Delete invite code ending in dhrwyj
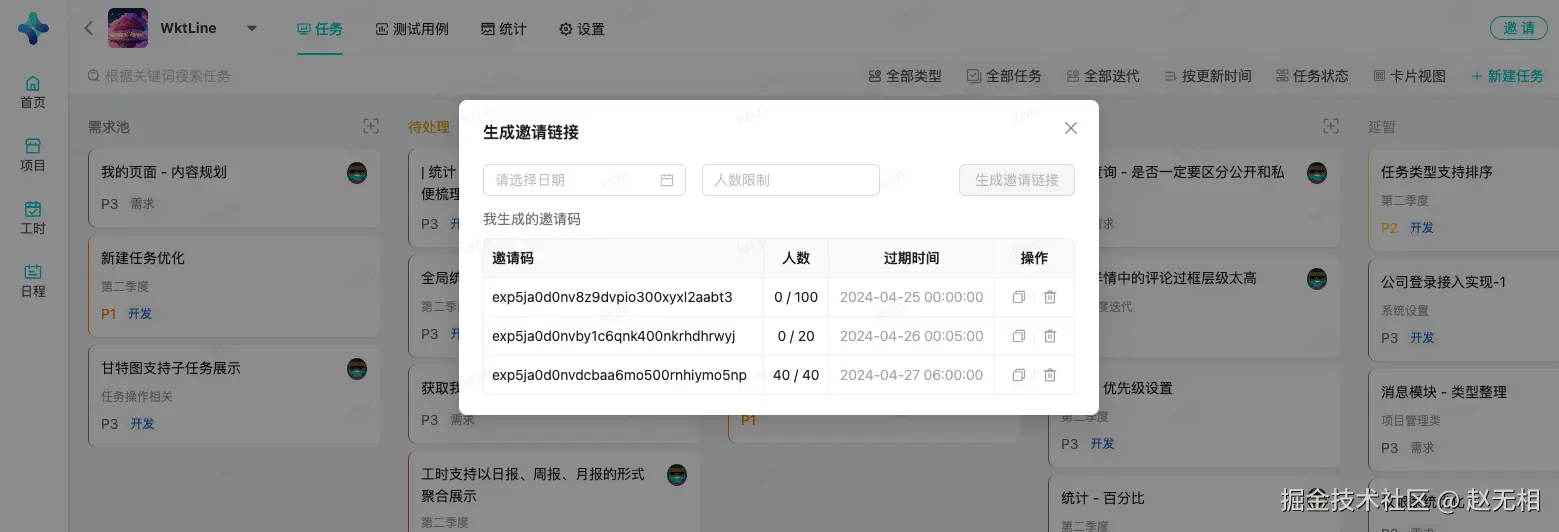 tap(1050, 336)
